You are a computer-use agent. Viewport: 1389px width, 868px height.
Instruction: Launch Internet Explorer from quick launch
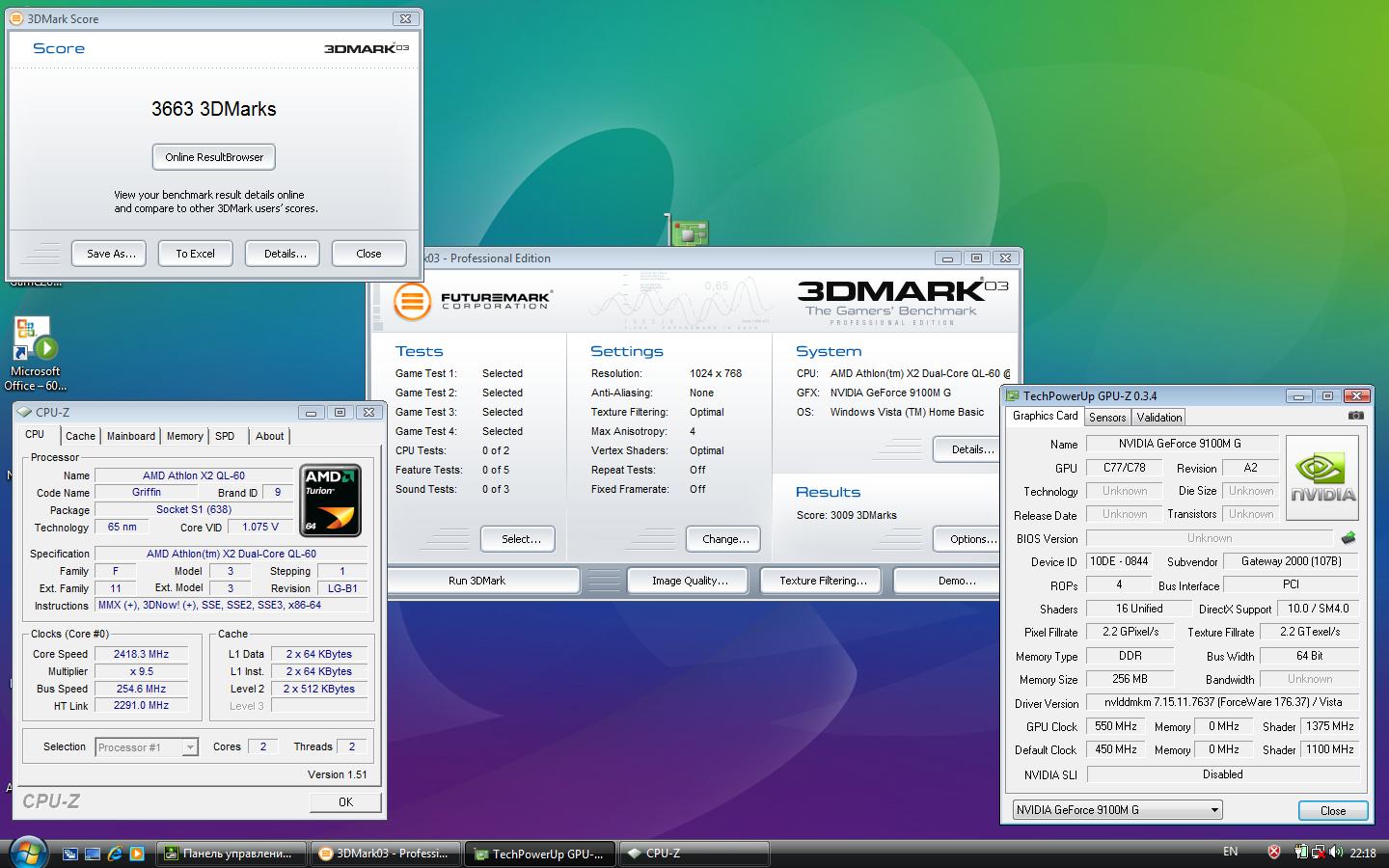(x=115, y=854)
